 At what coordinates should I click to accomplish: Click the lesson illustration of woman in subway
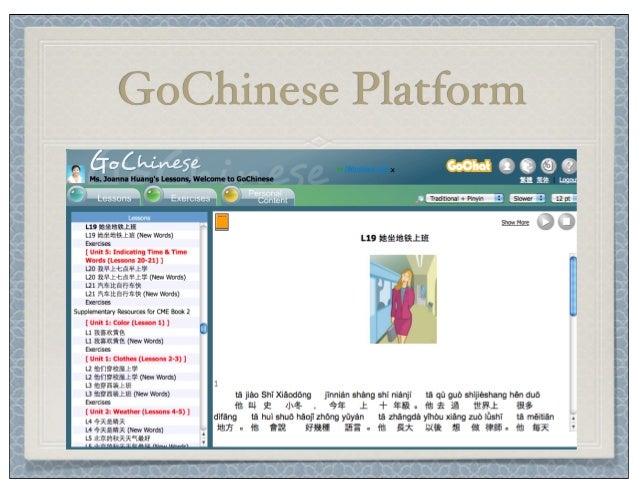tap(403, 299)
